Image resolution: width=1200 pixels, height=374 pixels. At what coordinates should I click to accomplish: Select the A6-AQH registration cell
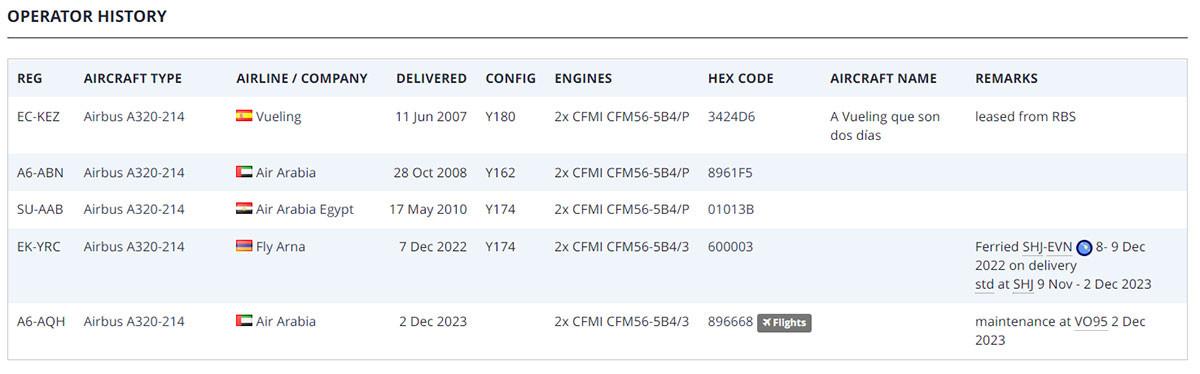point(41,321)
